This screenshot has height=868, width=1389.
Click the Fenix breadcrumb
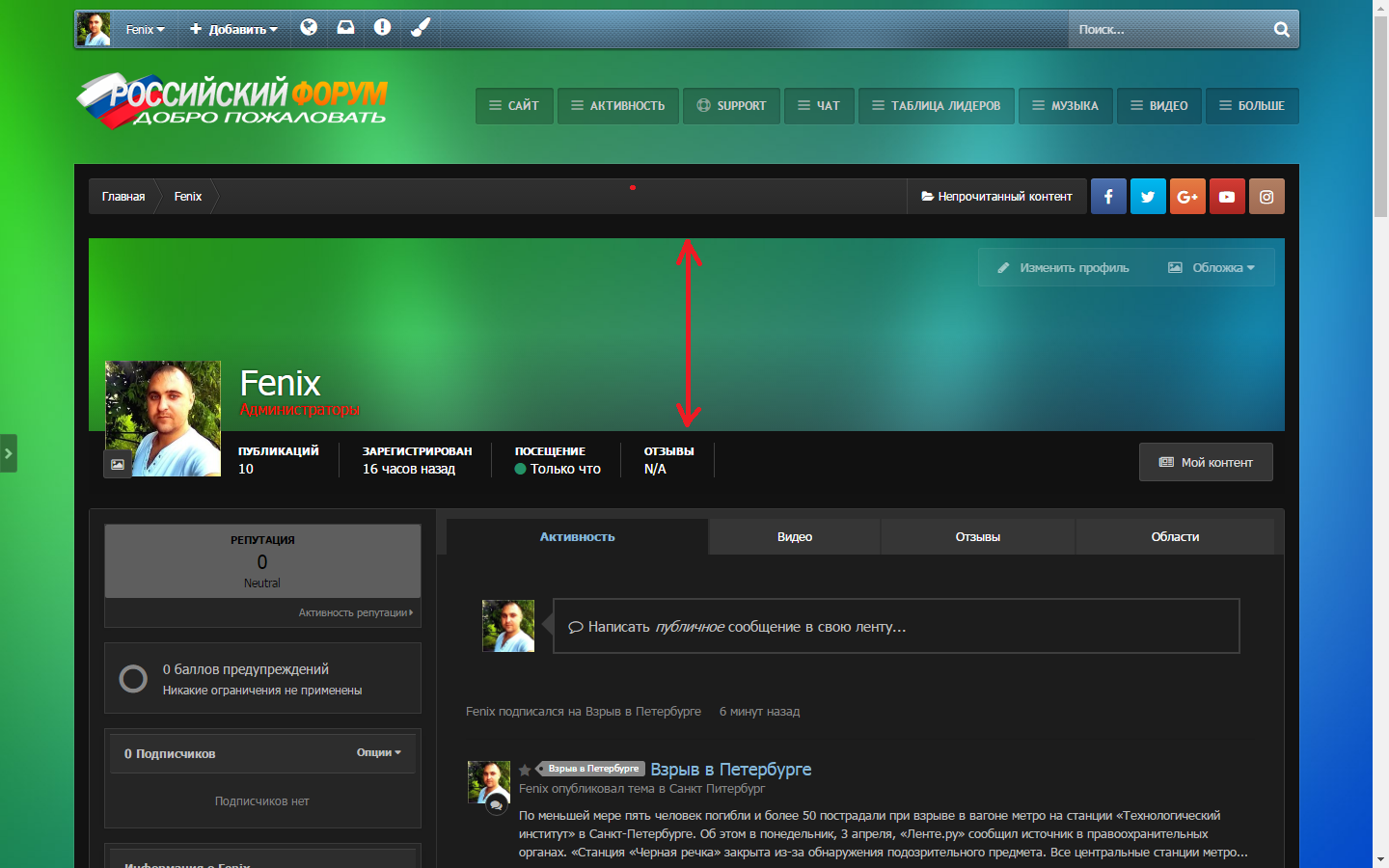188,196
